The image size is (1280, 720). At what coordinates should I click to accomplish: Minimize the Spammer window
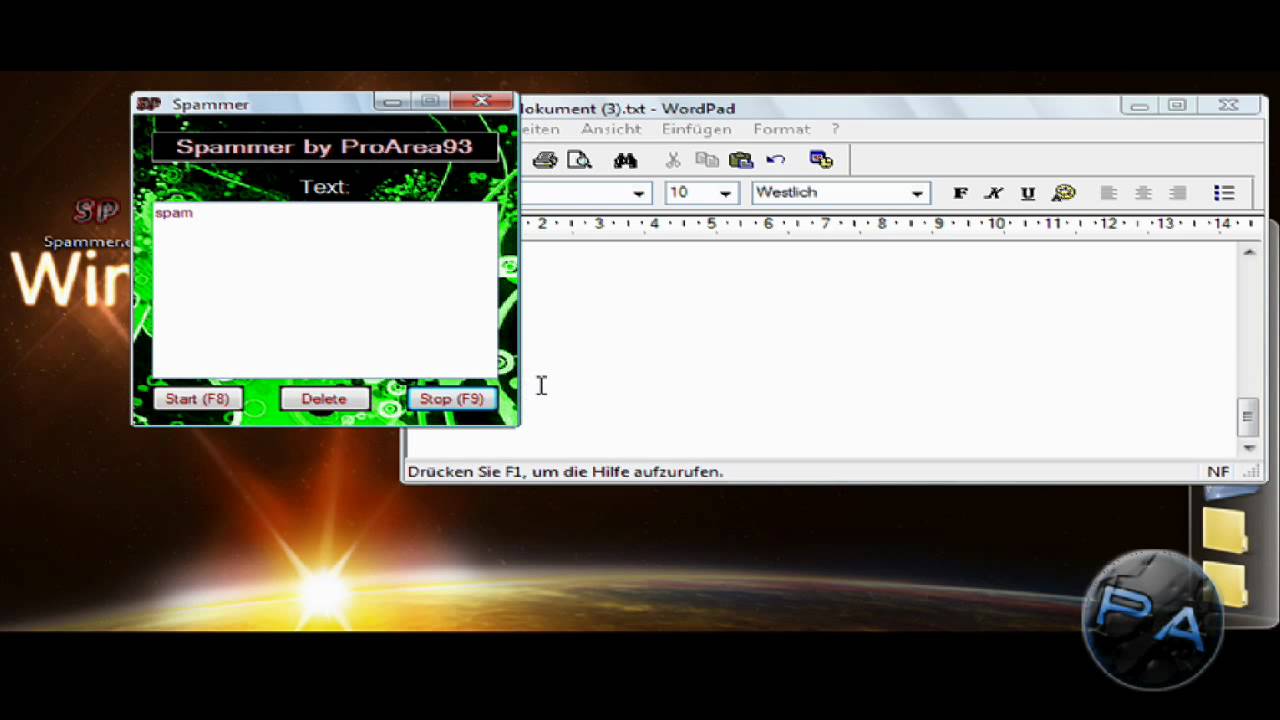coord(392,102)
